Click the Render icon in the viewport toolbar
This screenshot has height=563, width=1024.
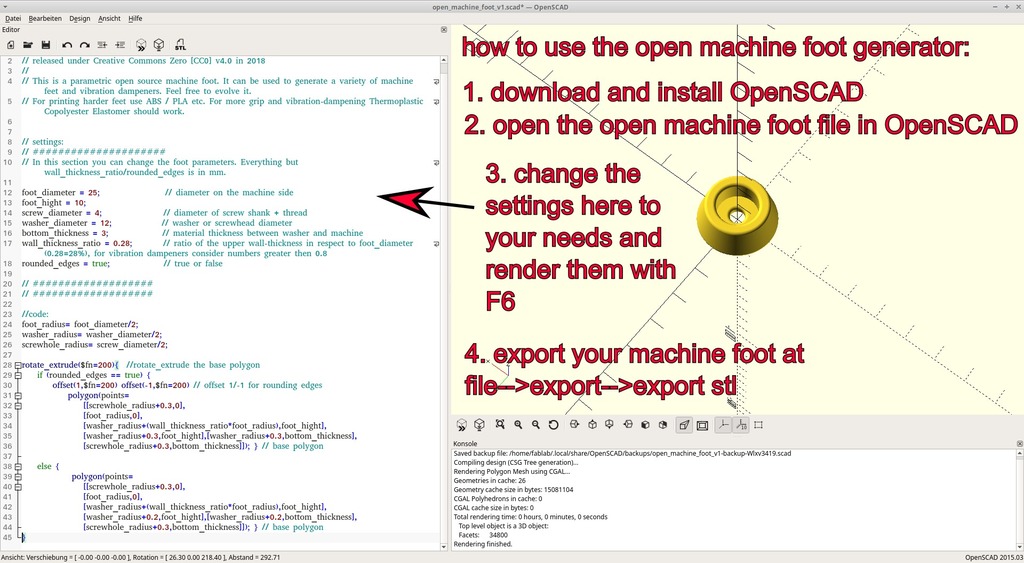(480, 425)
